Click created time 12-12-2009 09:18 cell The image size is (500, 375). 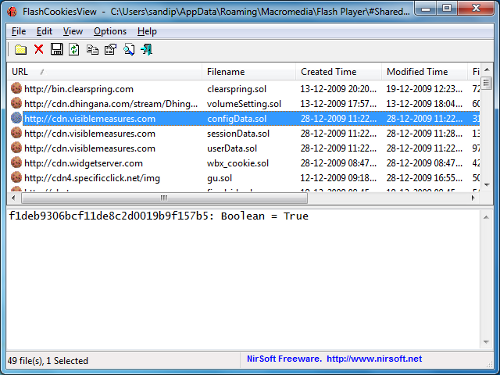(x=338, y=178)
